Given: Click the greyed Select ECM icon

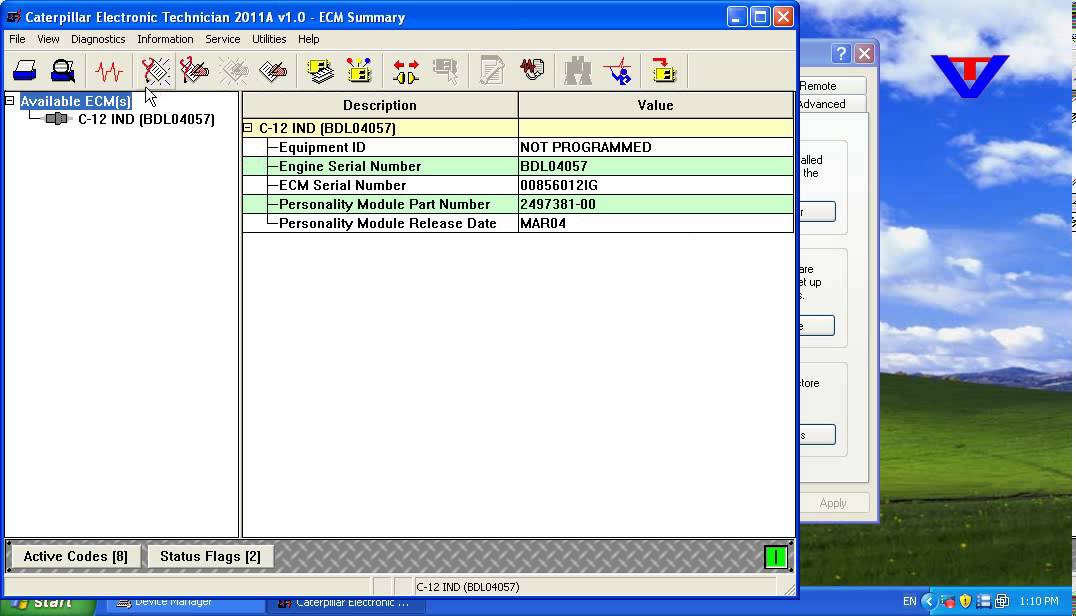Looking at the screenshot, I should coord(445,71).
